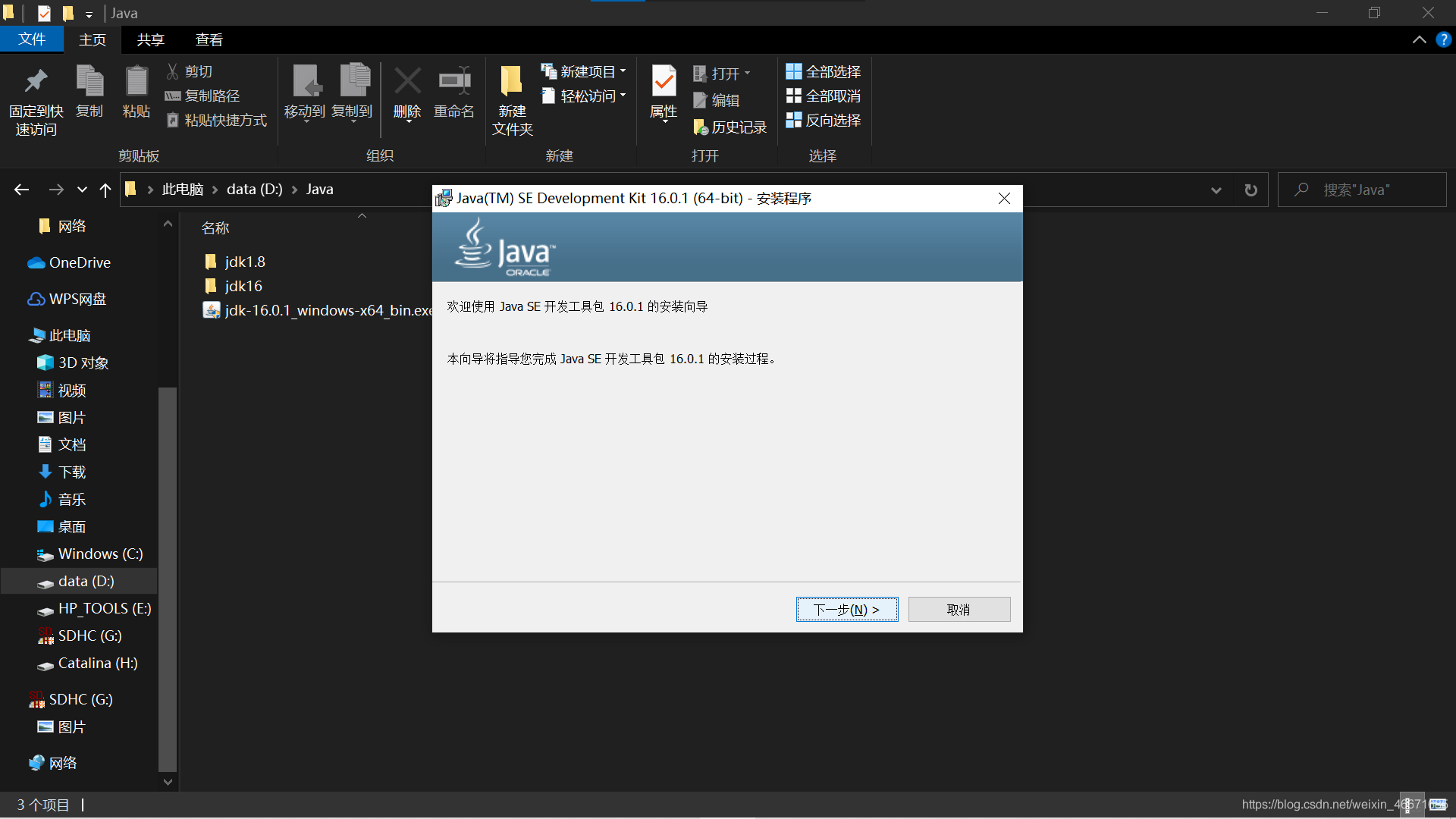This screenshot has width=1456, height=819.
Task: Sort by the 名称 (Name) column header
Action: pos(215,227)
